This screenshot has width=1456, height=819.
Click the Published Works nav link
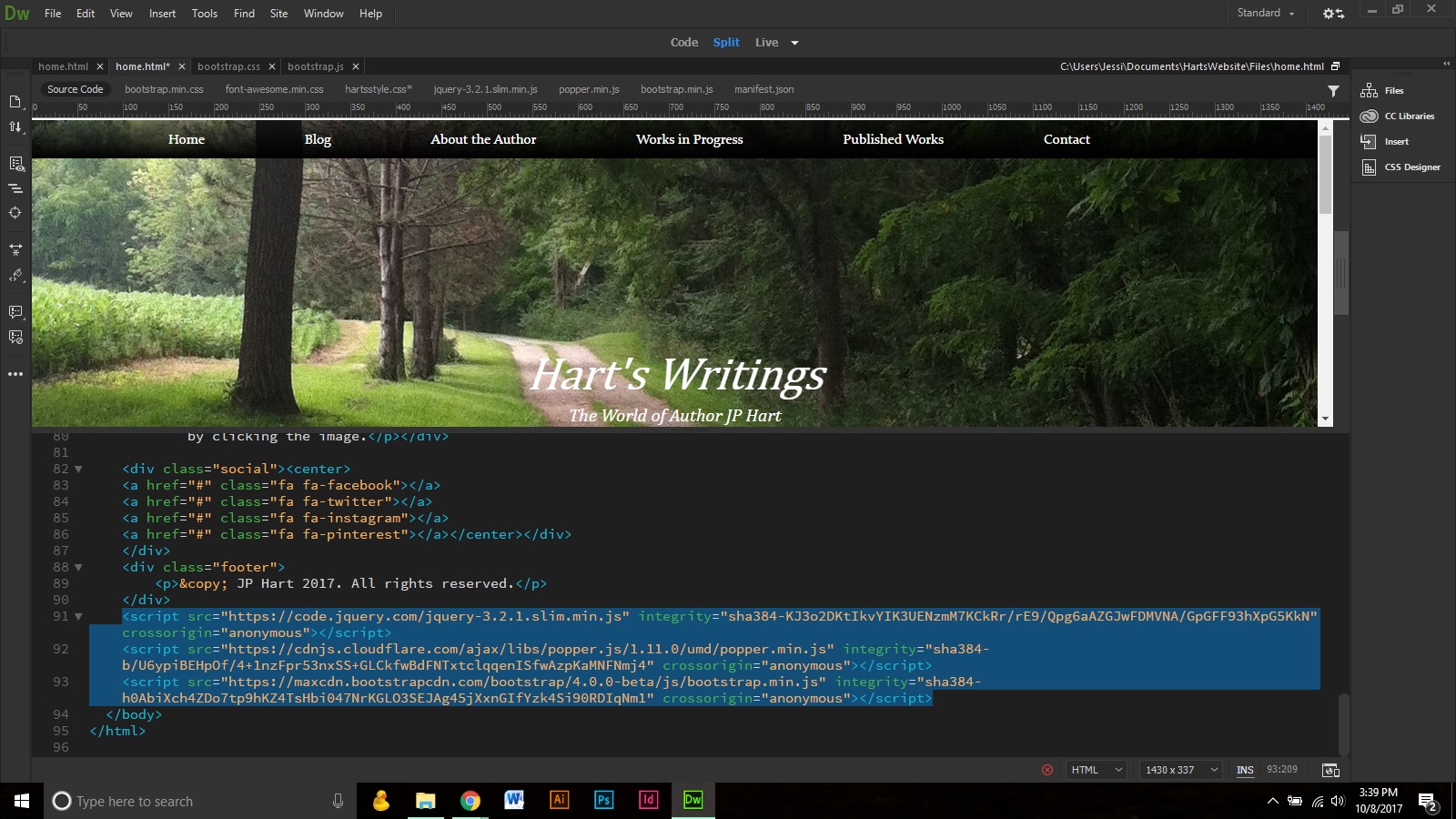(x=893, y=139)
